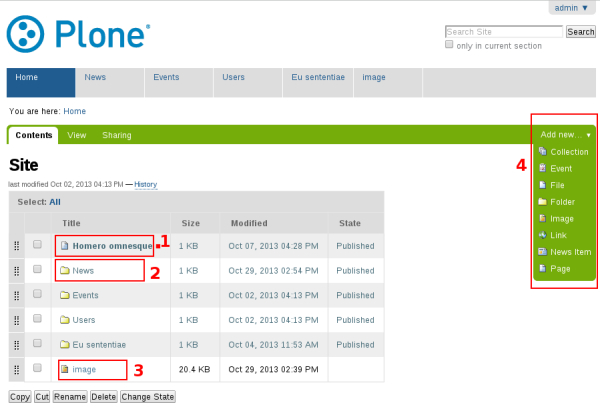Select the Homero omnesque row checkbox
This screenshot has height=411, width=600.
coord(37,244)
